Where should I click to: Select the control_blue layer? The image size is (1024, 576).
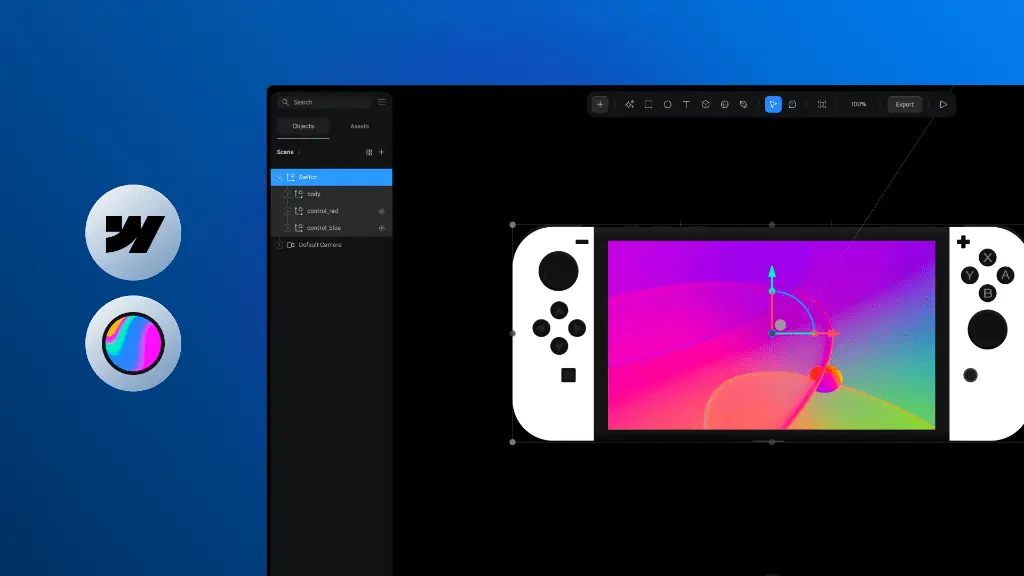pyautogui.click(x=332, y=228)
